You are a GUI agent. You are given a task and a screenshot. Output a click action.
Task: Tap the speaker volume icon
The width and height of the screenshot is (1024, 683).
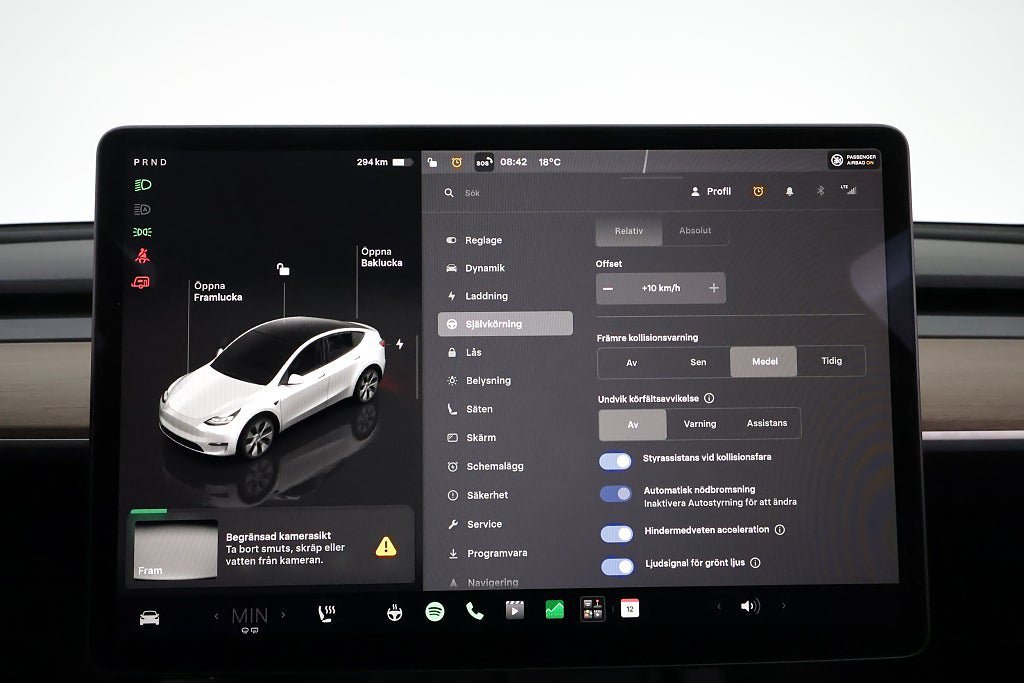point(750,607)
